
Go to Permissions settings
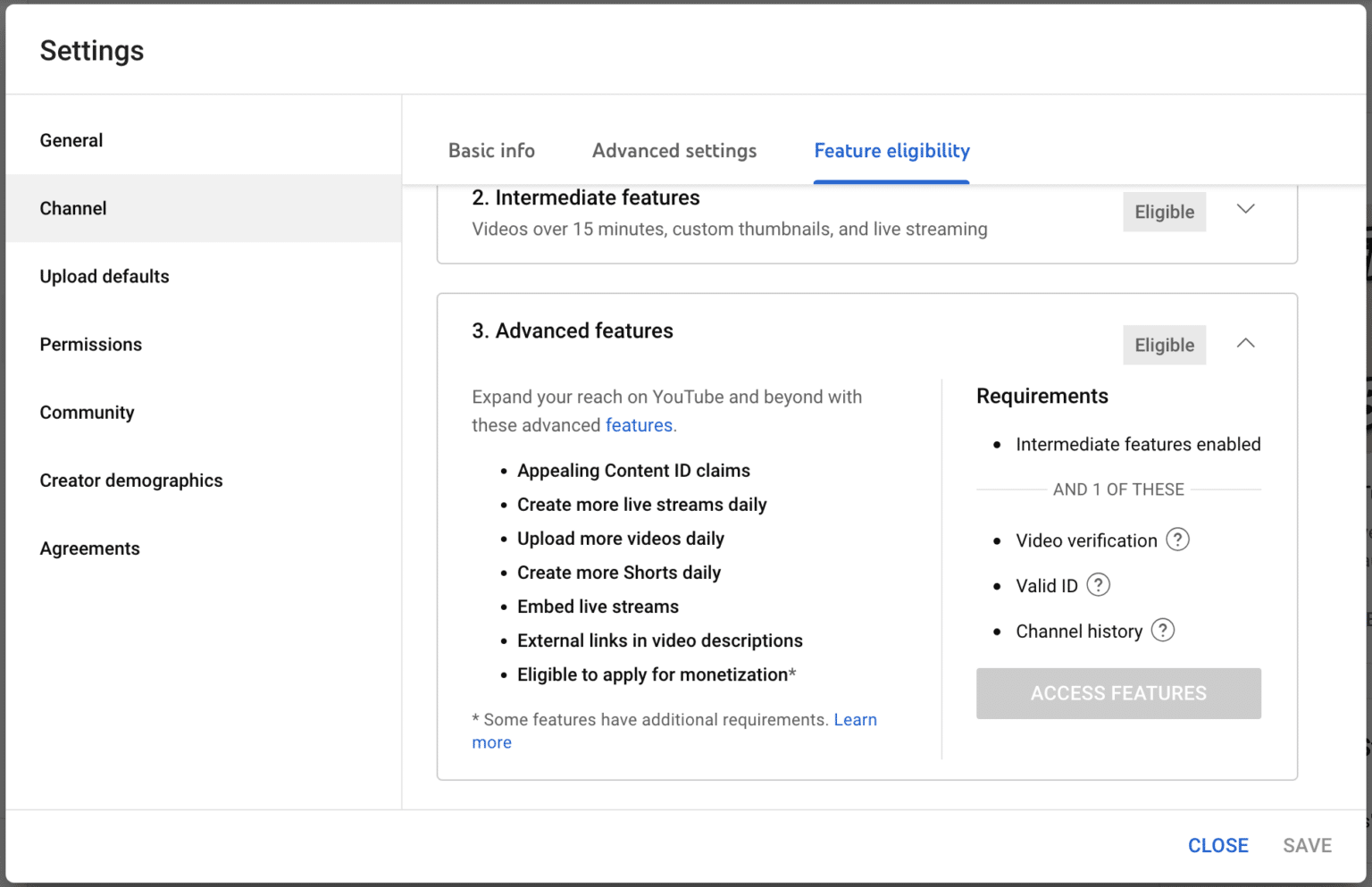click(90, 344)
